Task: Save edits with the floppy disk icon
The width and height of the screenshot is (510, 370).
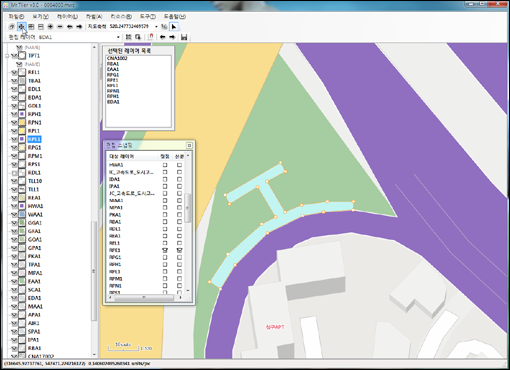Action: [184, 37]
